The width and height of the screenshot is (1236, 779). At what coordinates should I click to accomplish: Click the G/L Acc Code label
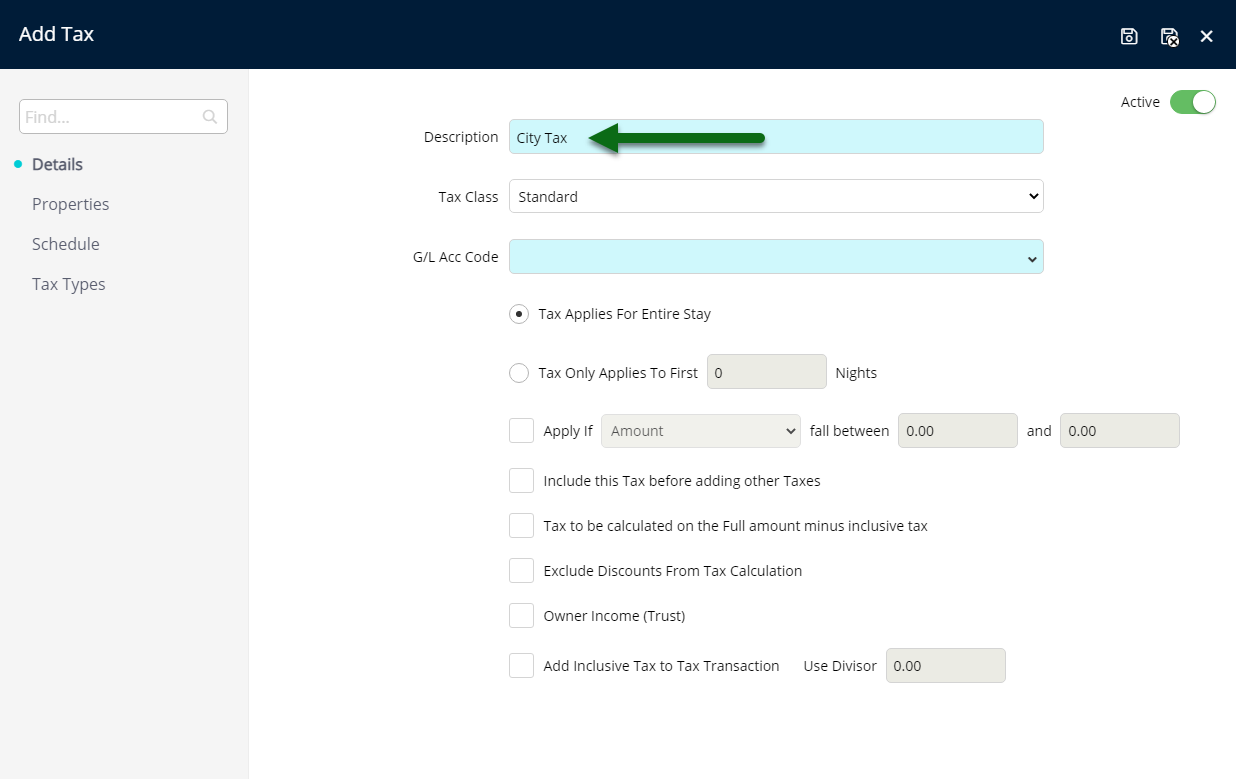click(x=456, y=257)
